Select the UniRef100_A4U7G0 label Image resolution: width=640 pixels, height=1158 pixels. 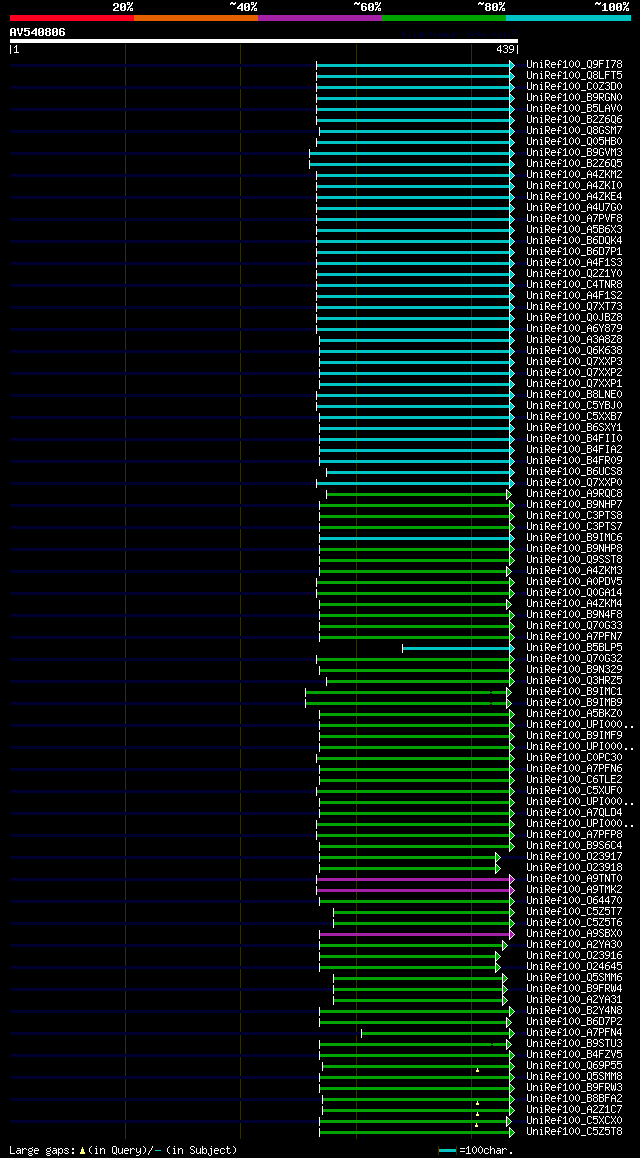pyautogui.click(x=574, y=208)
